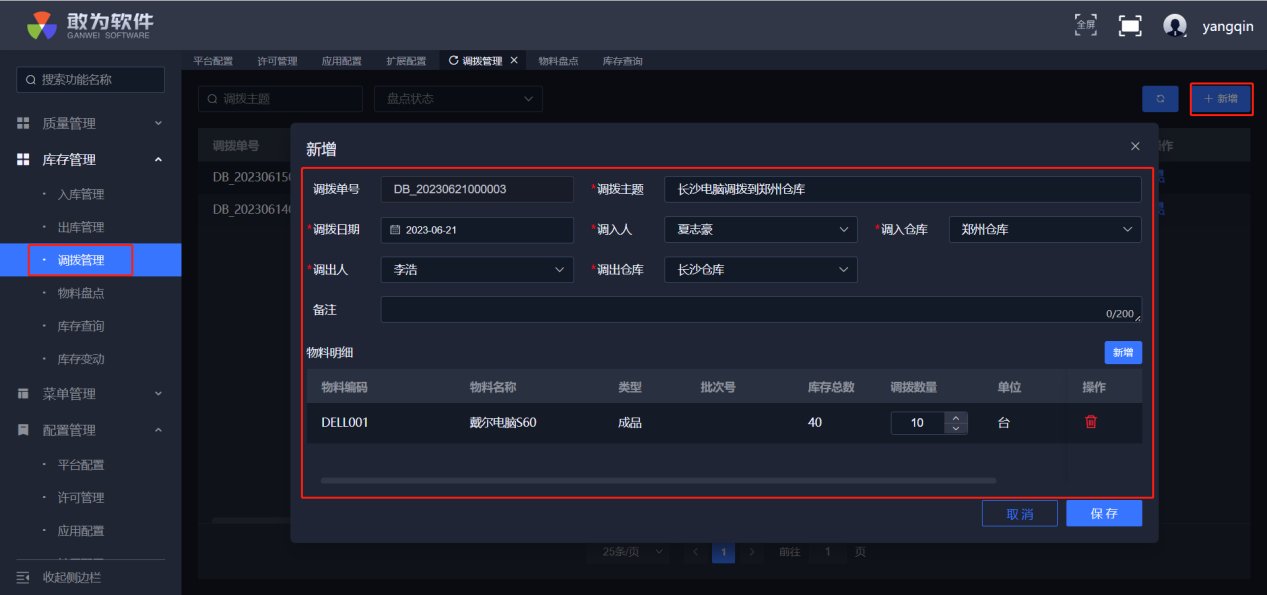Screen dimensions: 1267x595
Task: Click the 收起侧边栏 collapse icon
Action: point(23,577)
